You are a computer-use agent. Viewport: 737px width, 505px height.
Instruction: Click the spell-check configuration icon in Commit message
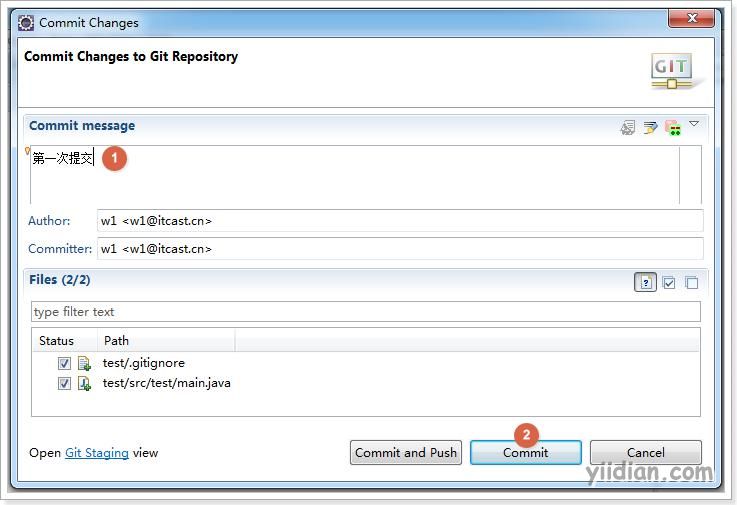627,127
